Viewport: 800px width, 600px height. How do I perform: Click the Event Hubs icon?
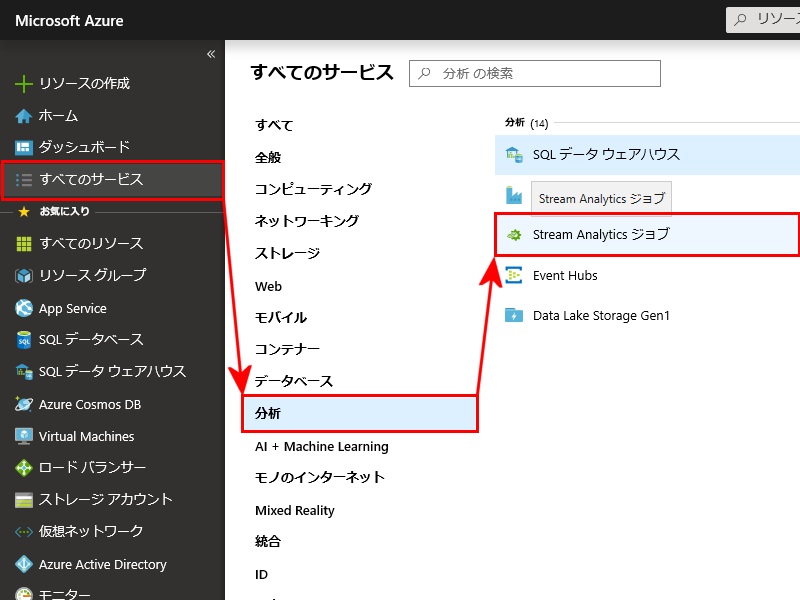tap(515, 275)
